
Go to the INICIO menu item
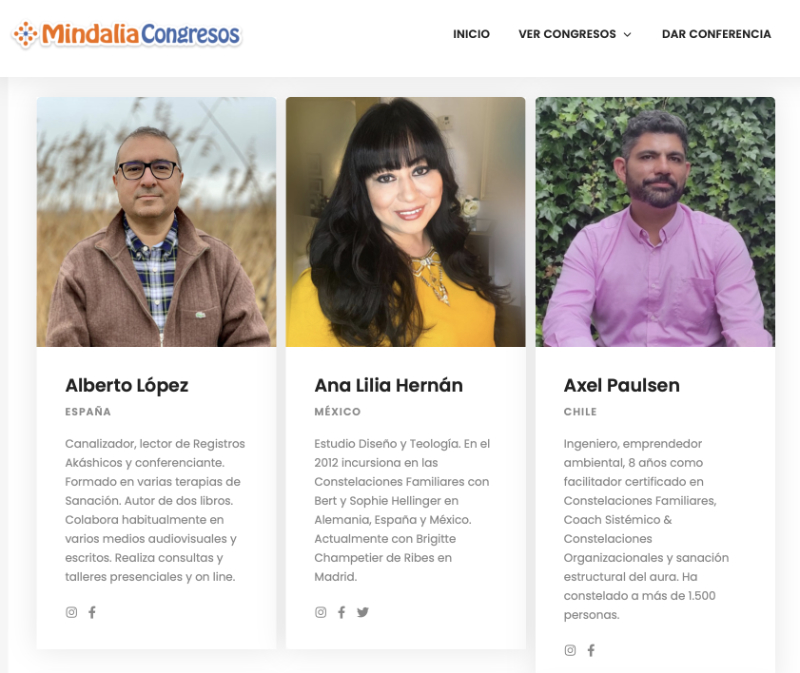pos(471,34)
